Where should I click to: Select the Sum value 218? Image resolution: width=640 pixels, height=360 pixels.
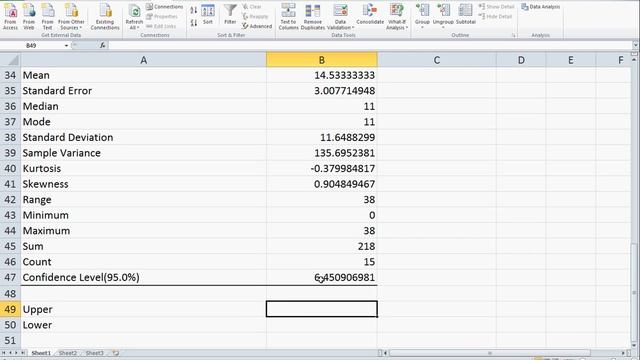pos(322,247)
